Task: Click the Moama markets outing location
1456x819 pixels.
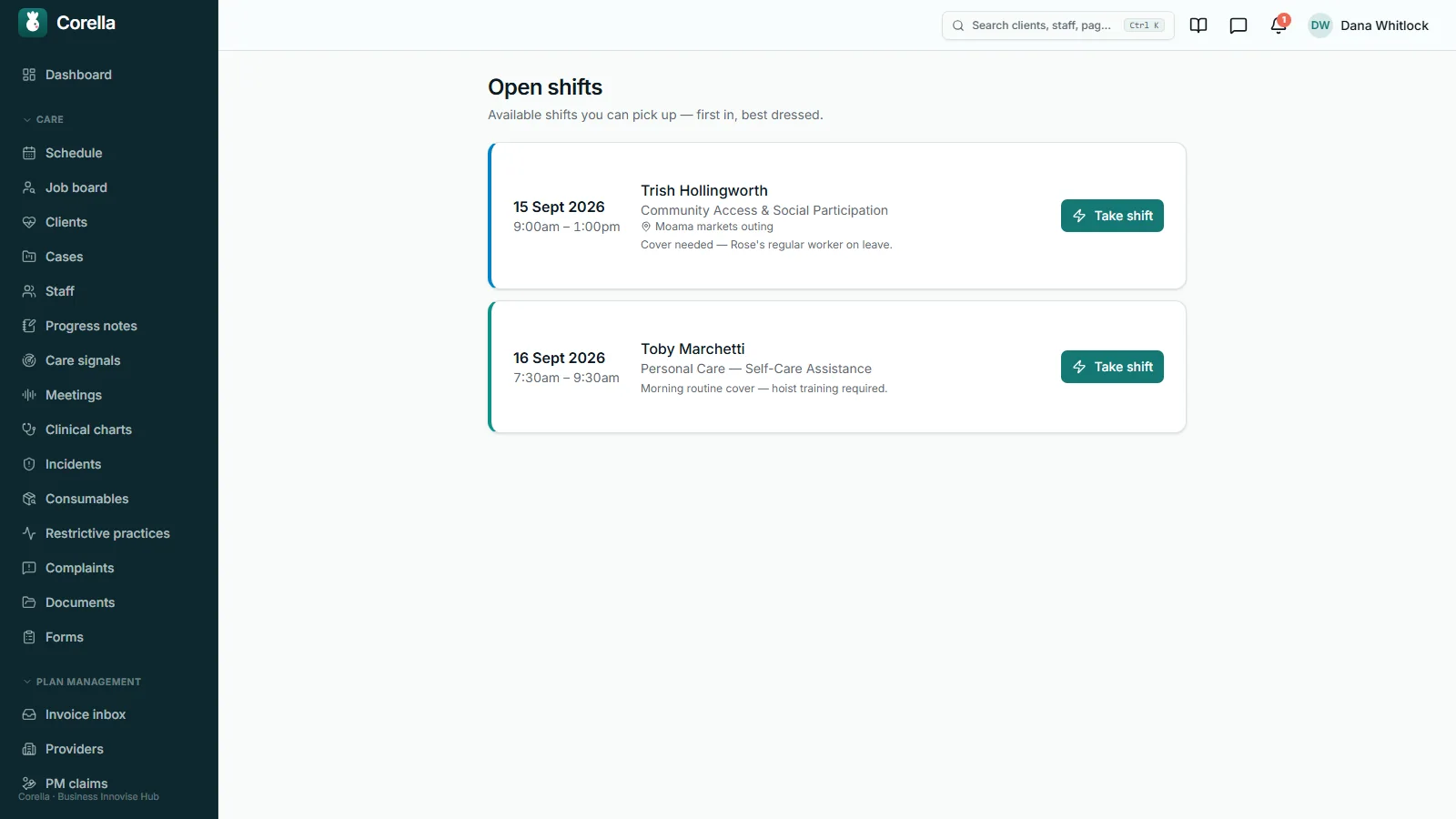Action: click(x=707, y=227)
